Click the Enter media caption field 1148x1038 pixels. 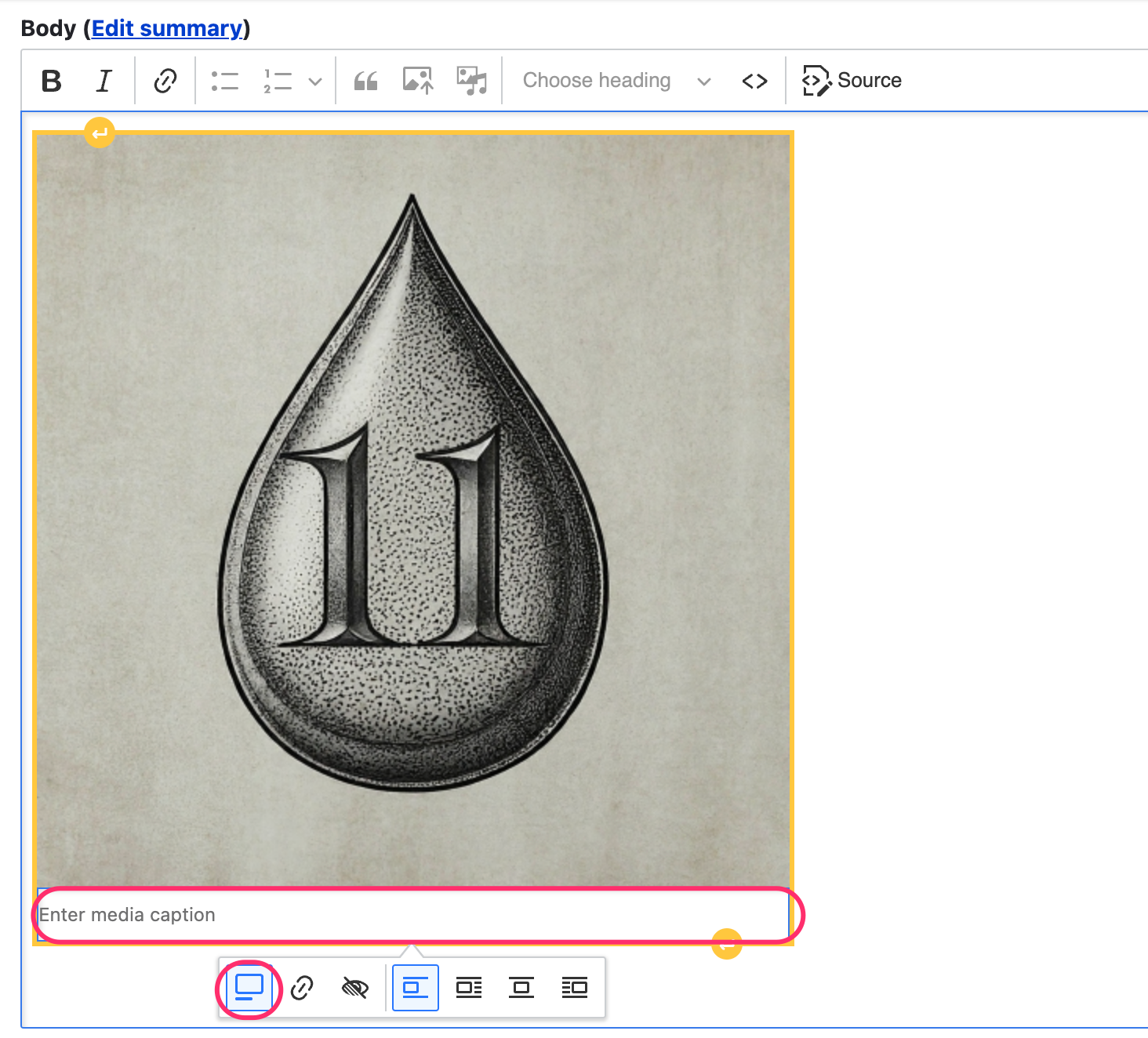pos(414,914)
